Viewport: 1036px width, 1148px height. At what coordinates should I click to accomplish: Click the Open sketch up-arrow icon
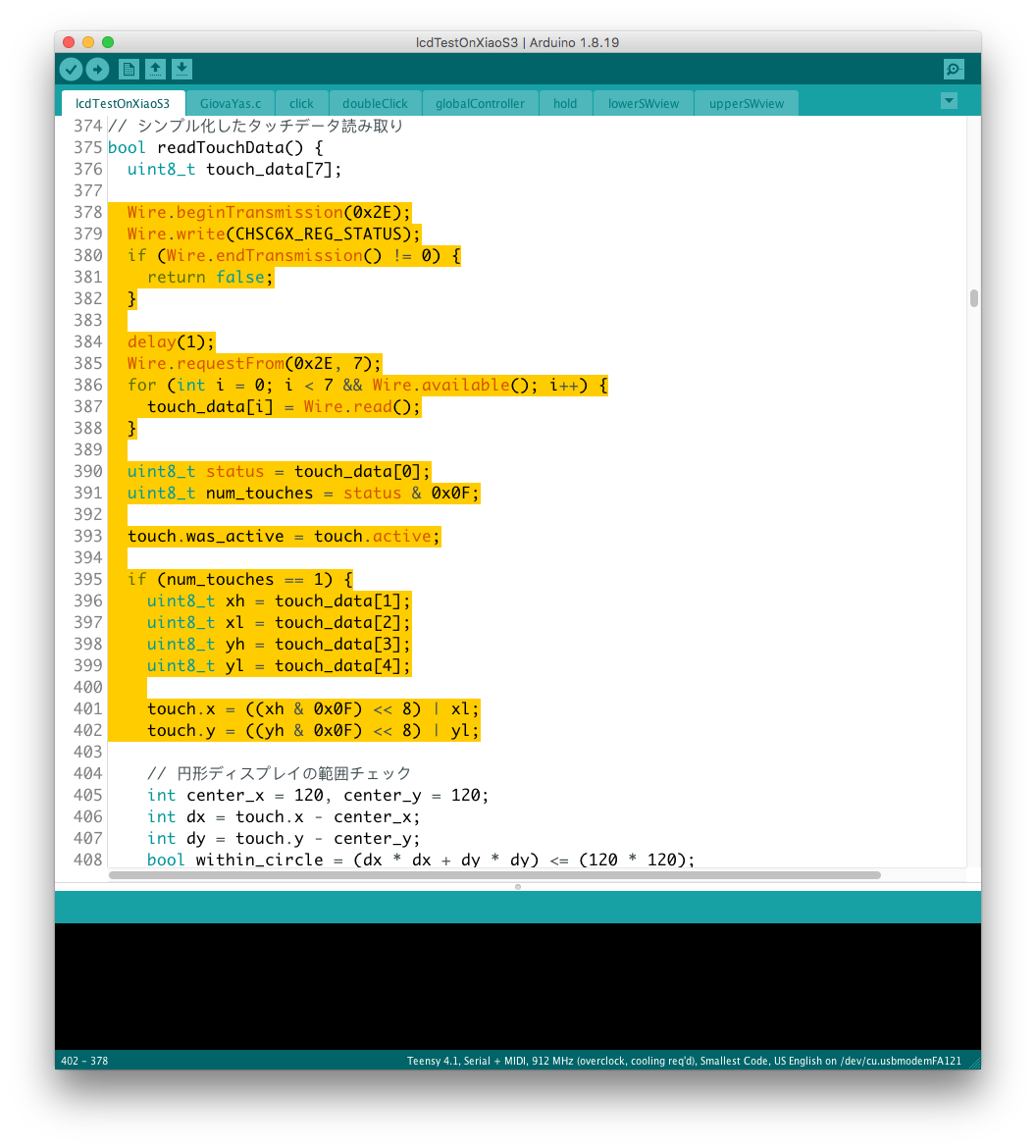tap(155, 69)
